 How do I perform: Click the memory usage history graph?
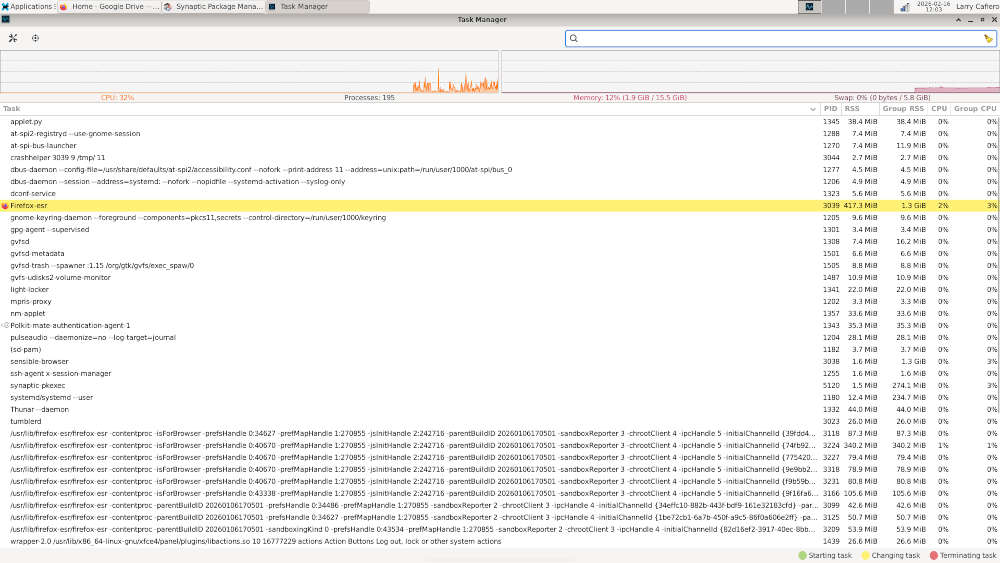(749, 72)
